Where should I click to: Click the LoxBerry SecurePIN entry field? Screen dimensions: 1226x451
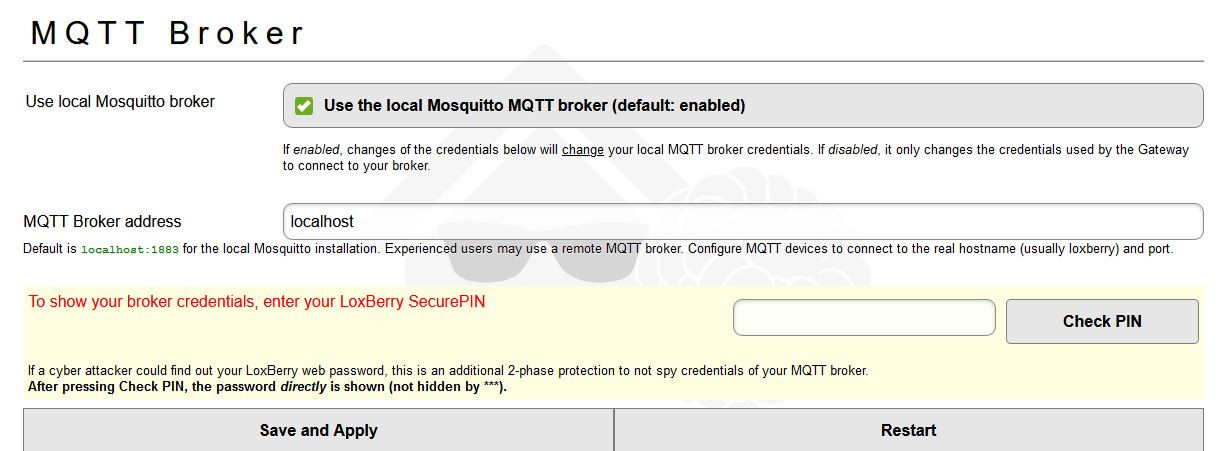coord(864,318)
